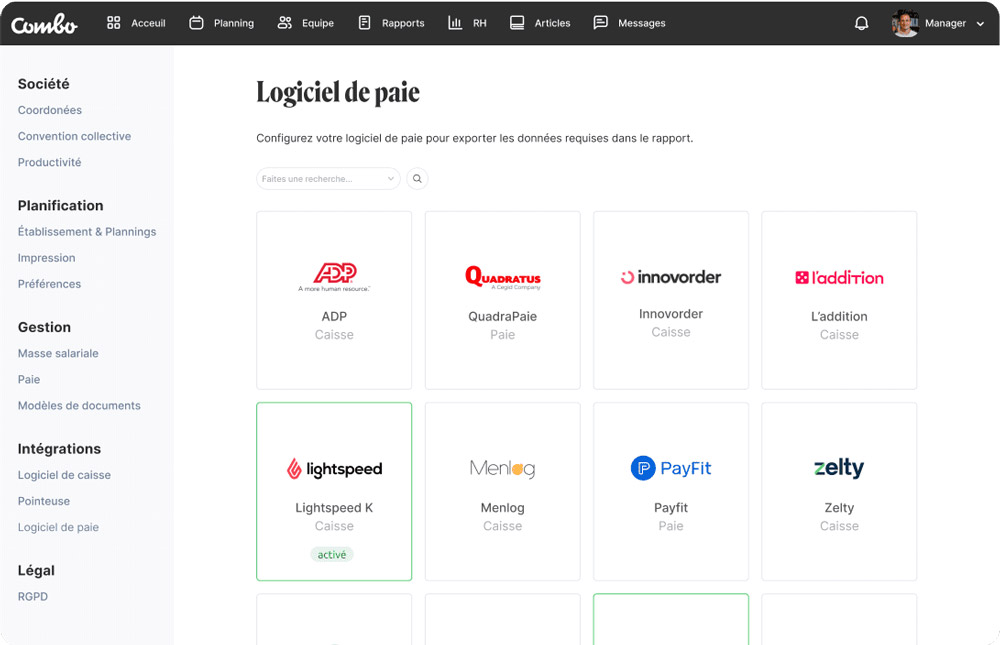The height and width of the screenshot is (645, 1000).
Task: Click the Manager profile avatar
Action: 905,23
